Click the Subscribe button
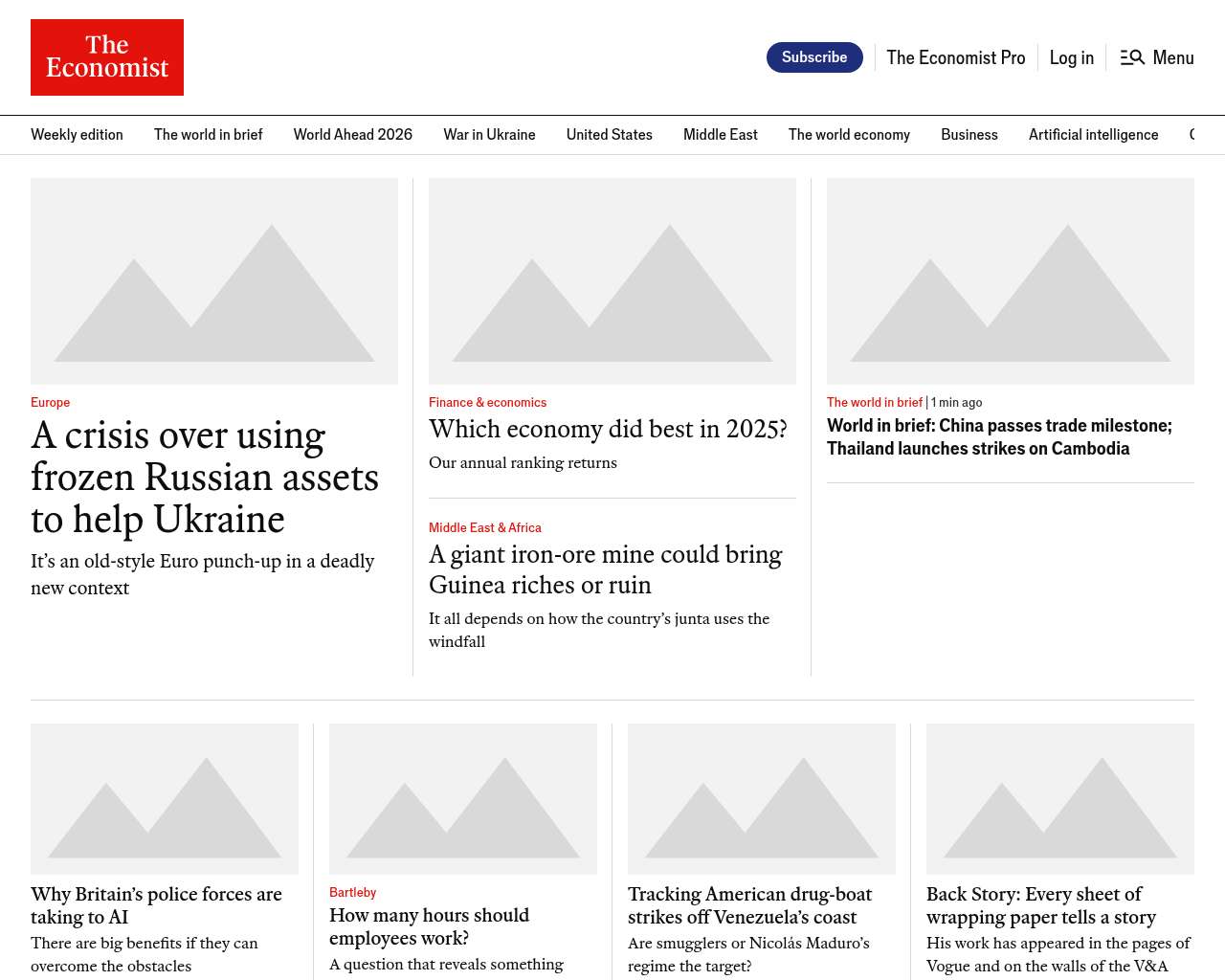The width and height of the screenshot is (1225, 980). [814, 57]
